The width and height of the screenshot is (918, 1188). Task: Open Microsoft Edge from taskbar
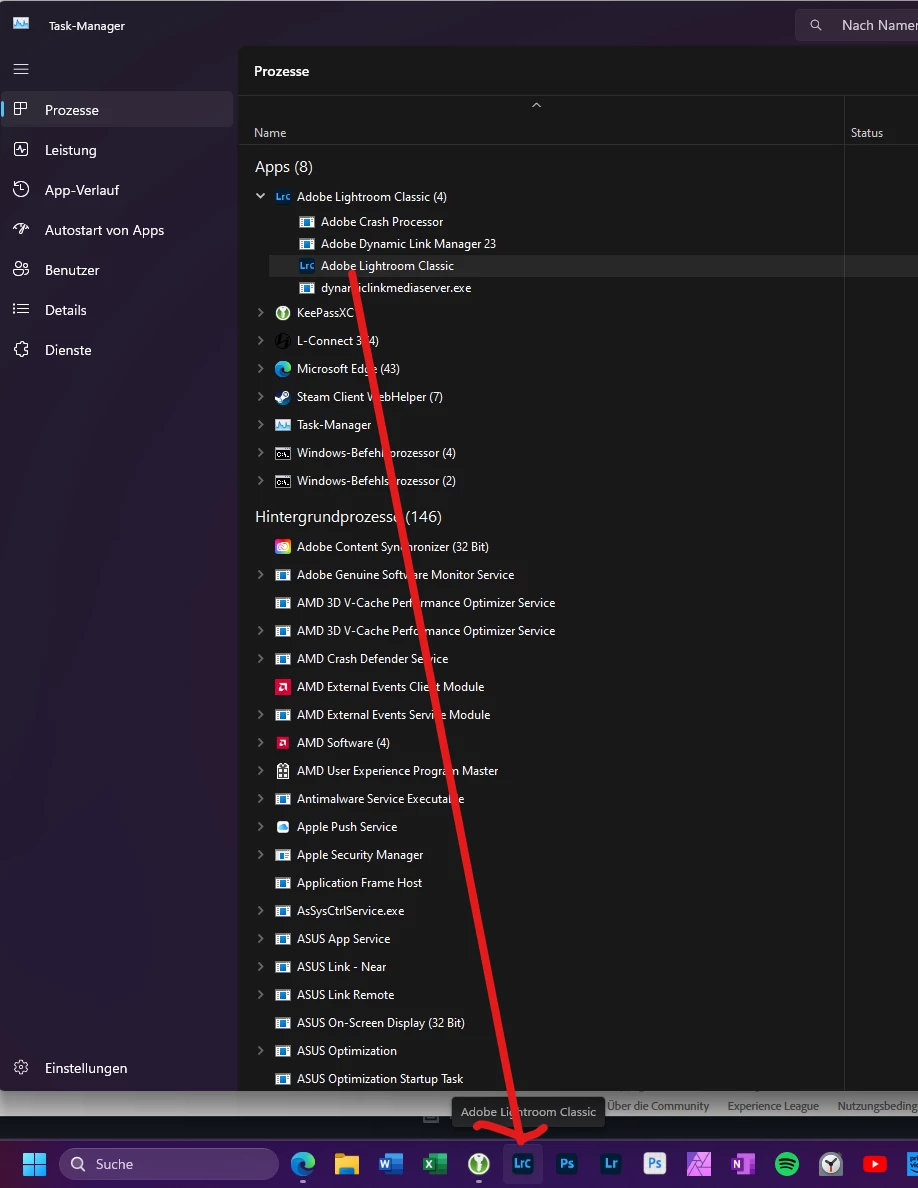[x=303, y=1164]
